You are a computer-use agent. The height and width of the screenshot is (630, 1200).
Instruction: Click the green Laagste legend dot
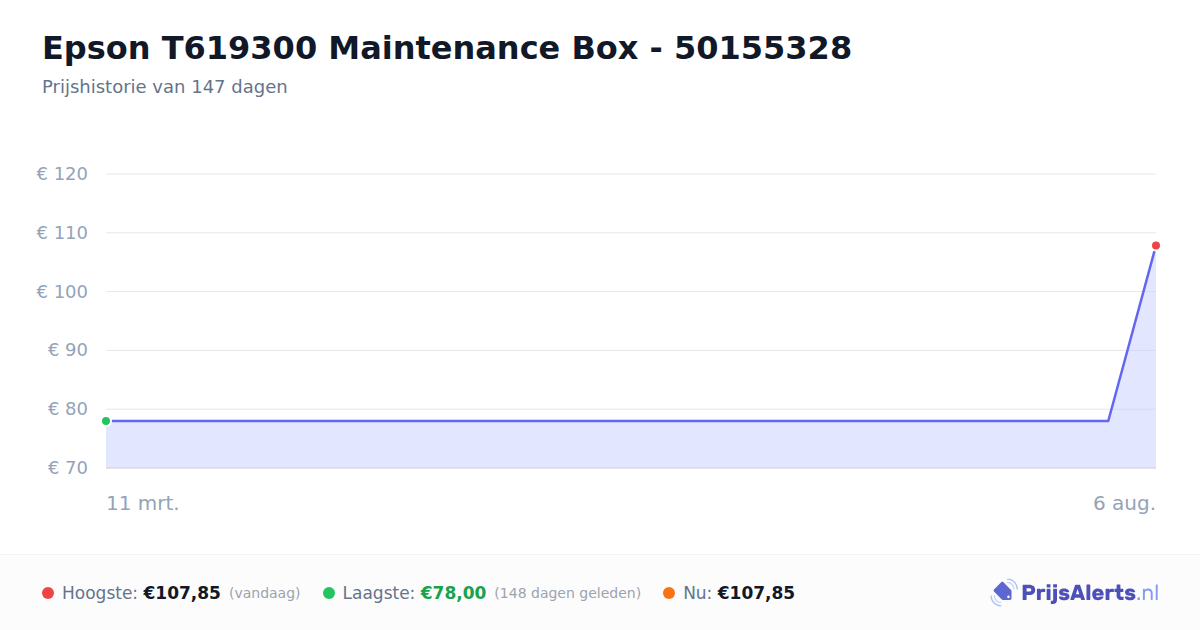click(329, 593)
